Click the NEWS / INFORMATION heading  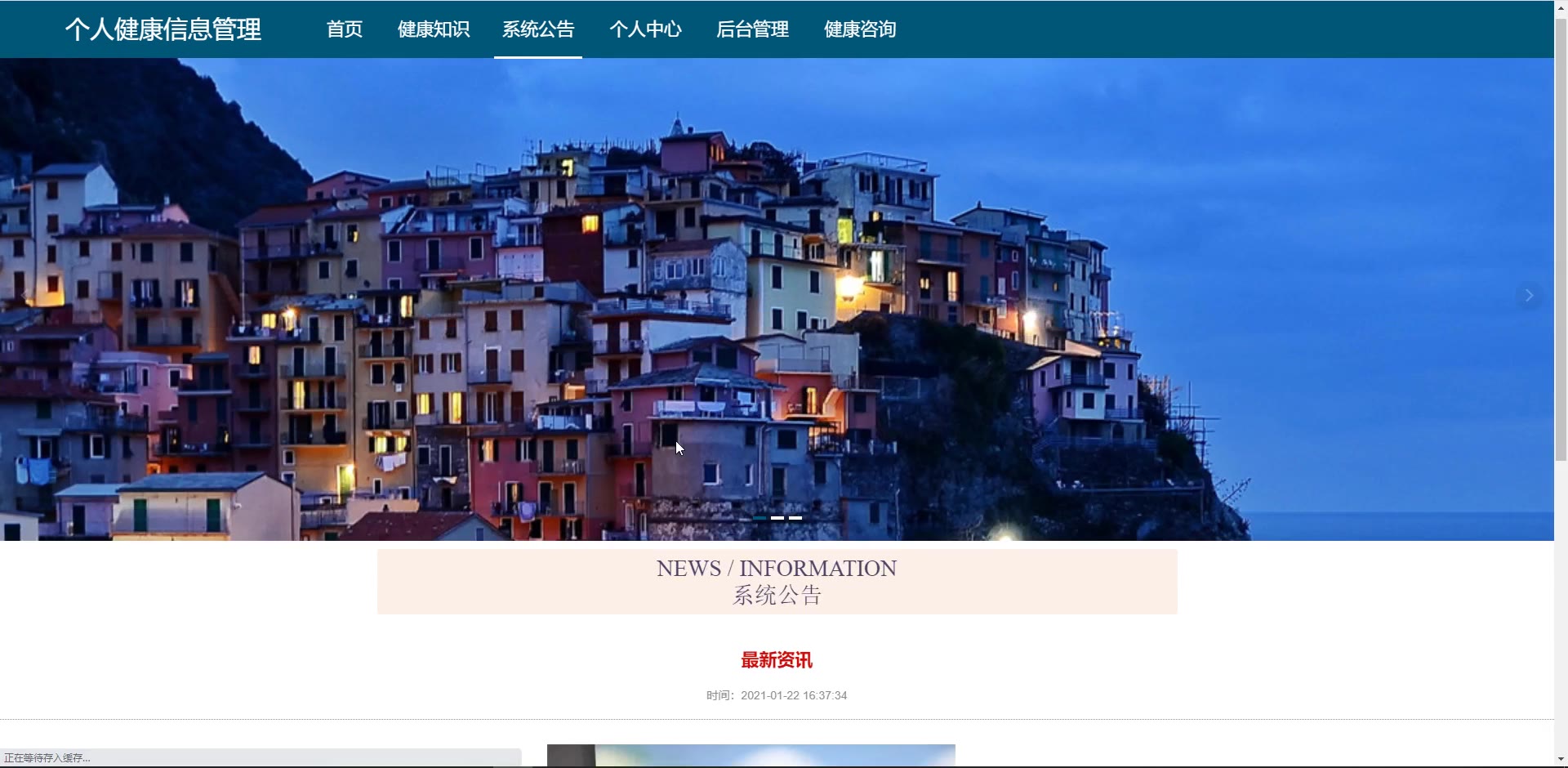point(777,569)
